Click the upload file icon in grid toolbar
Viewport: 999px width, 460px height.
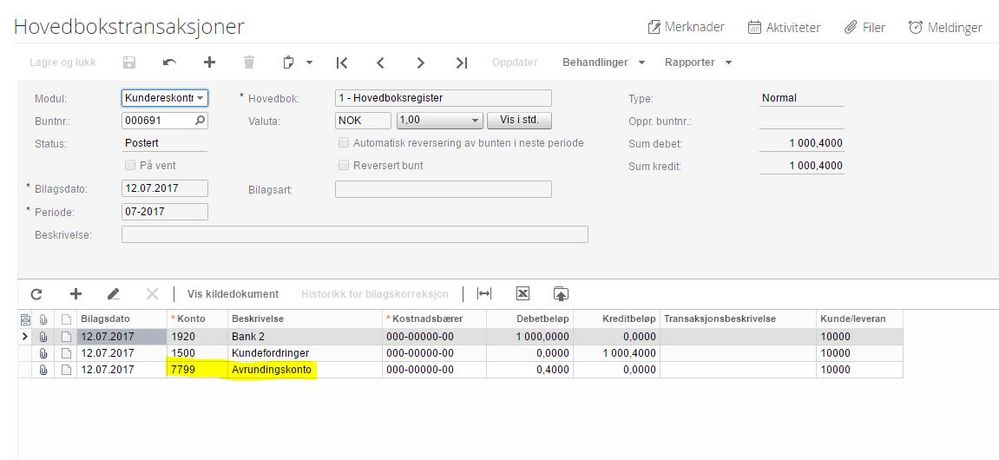[x=561, y=294]
